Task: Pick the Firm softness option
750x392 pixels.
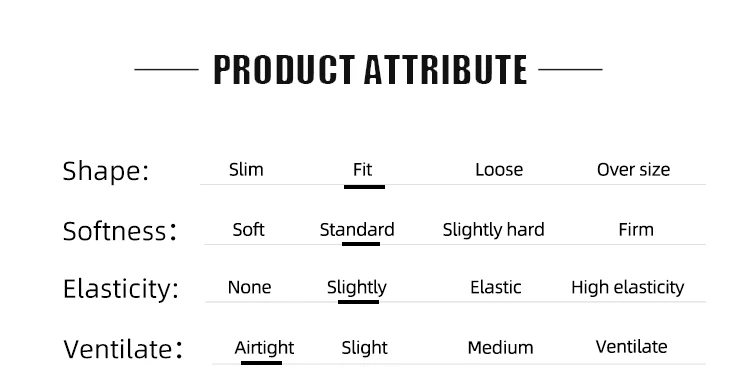Action: 636,230
